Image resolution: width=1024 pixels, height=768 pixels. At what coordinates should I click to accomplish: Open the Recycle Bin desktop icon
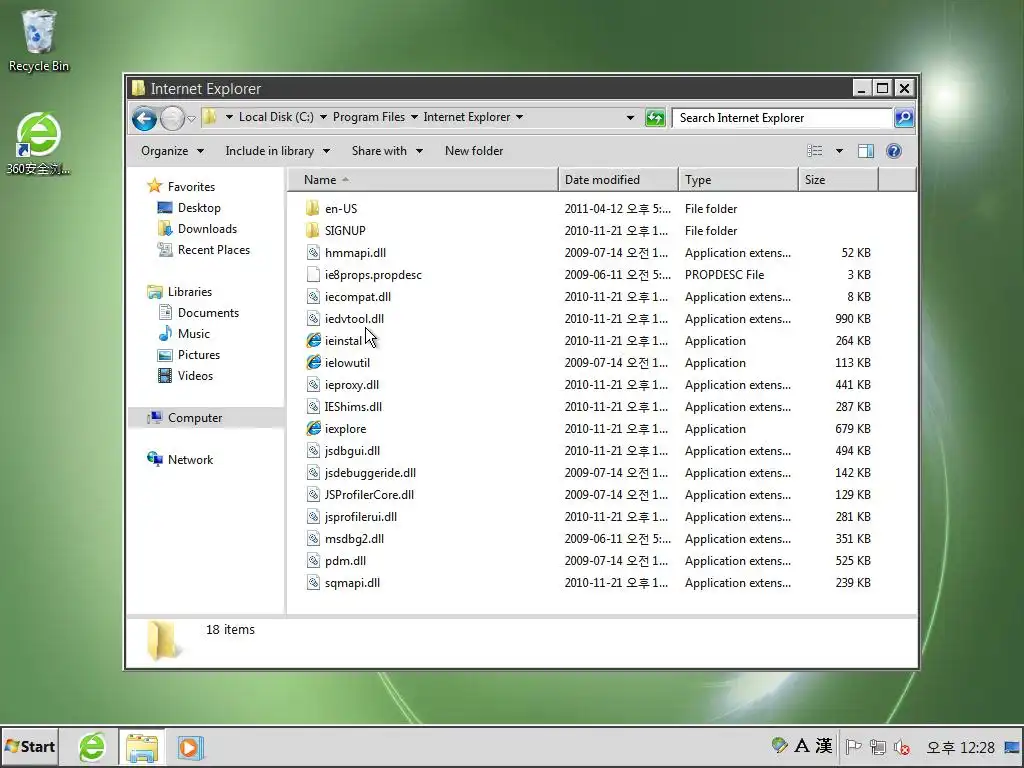[39, 40]
